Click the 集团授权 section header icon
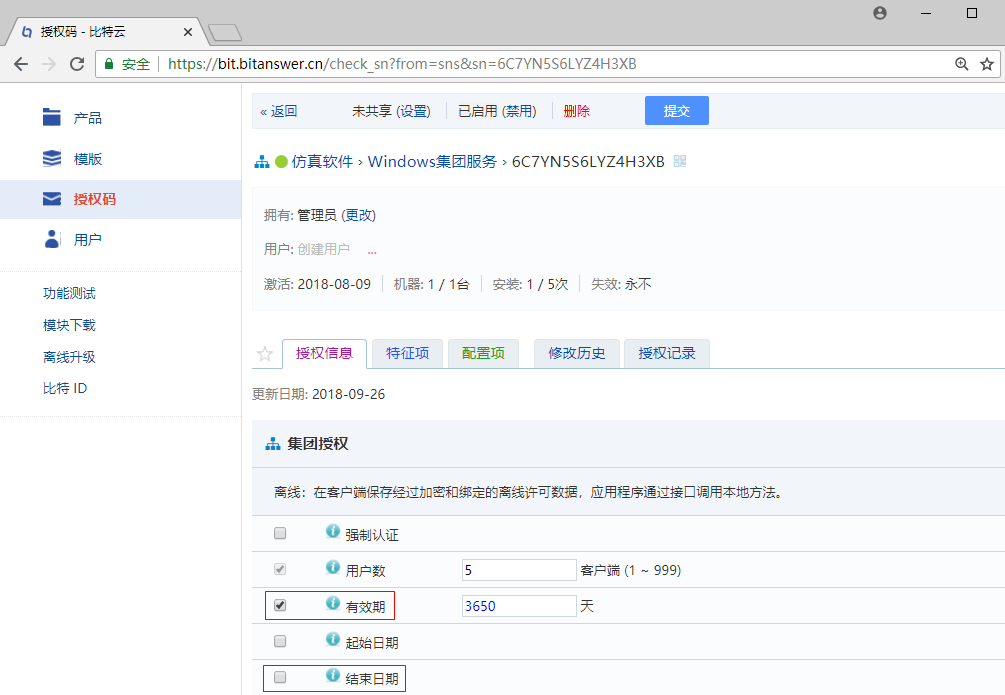The width and height of the screenshot is (1005, 695). point(272,443)
